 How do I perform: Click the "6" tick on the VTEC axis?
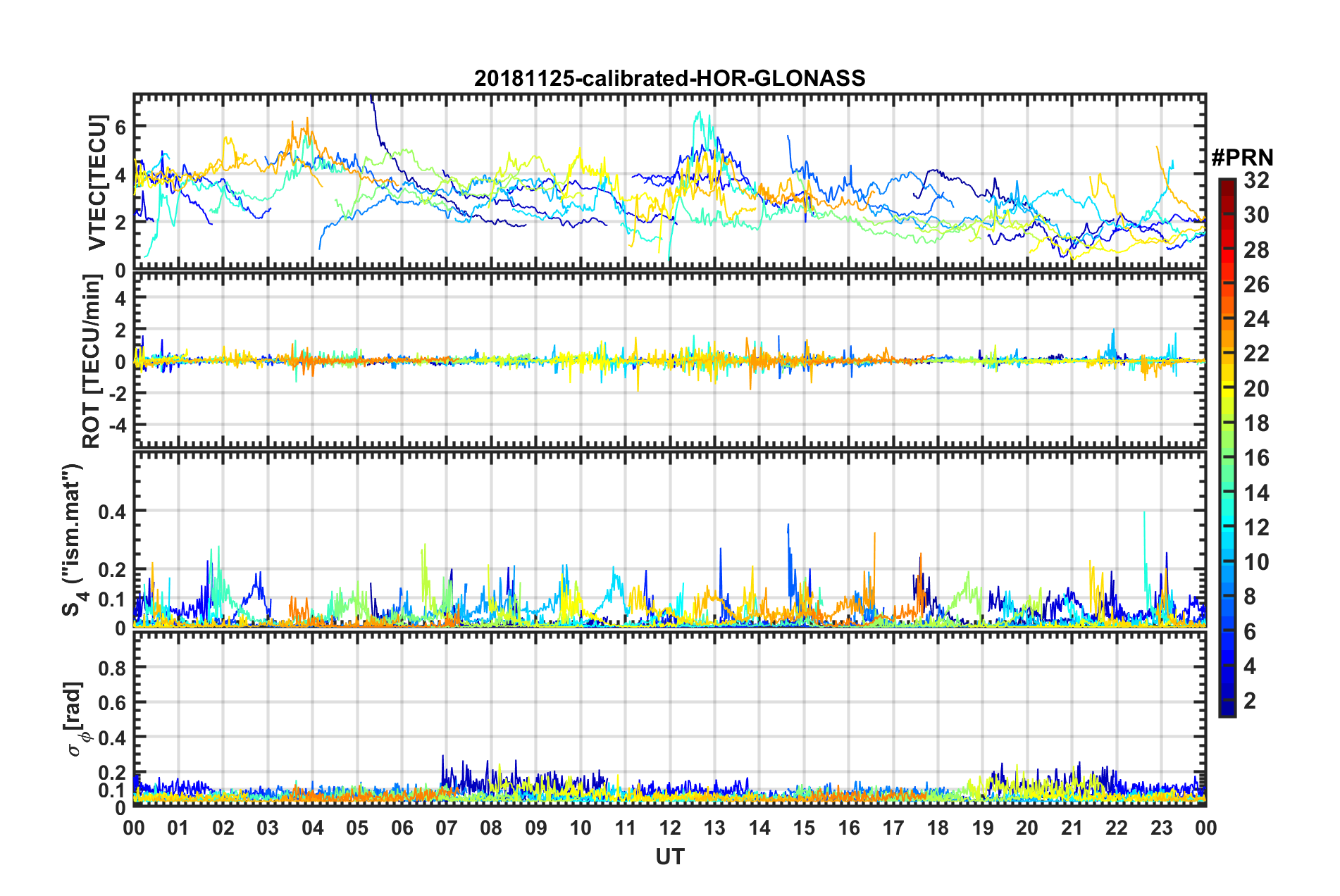point(120,127)
